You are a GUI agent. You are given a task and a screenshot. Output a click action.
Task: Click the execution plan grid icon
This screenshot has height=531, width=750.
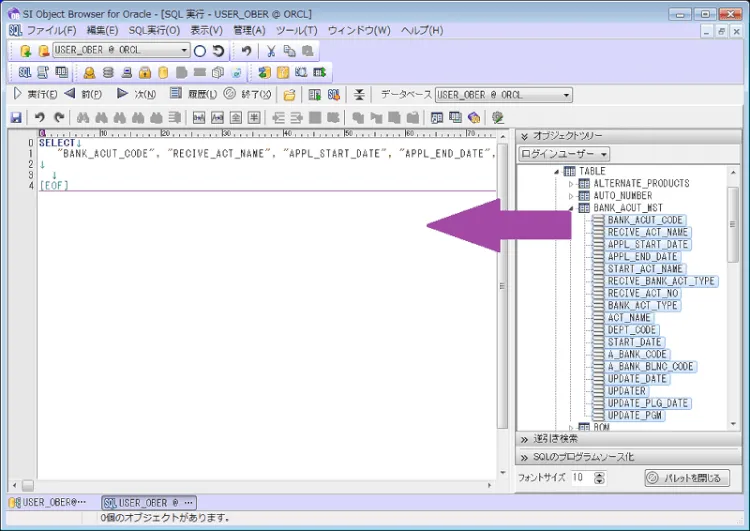[x=315, y=95]
